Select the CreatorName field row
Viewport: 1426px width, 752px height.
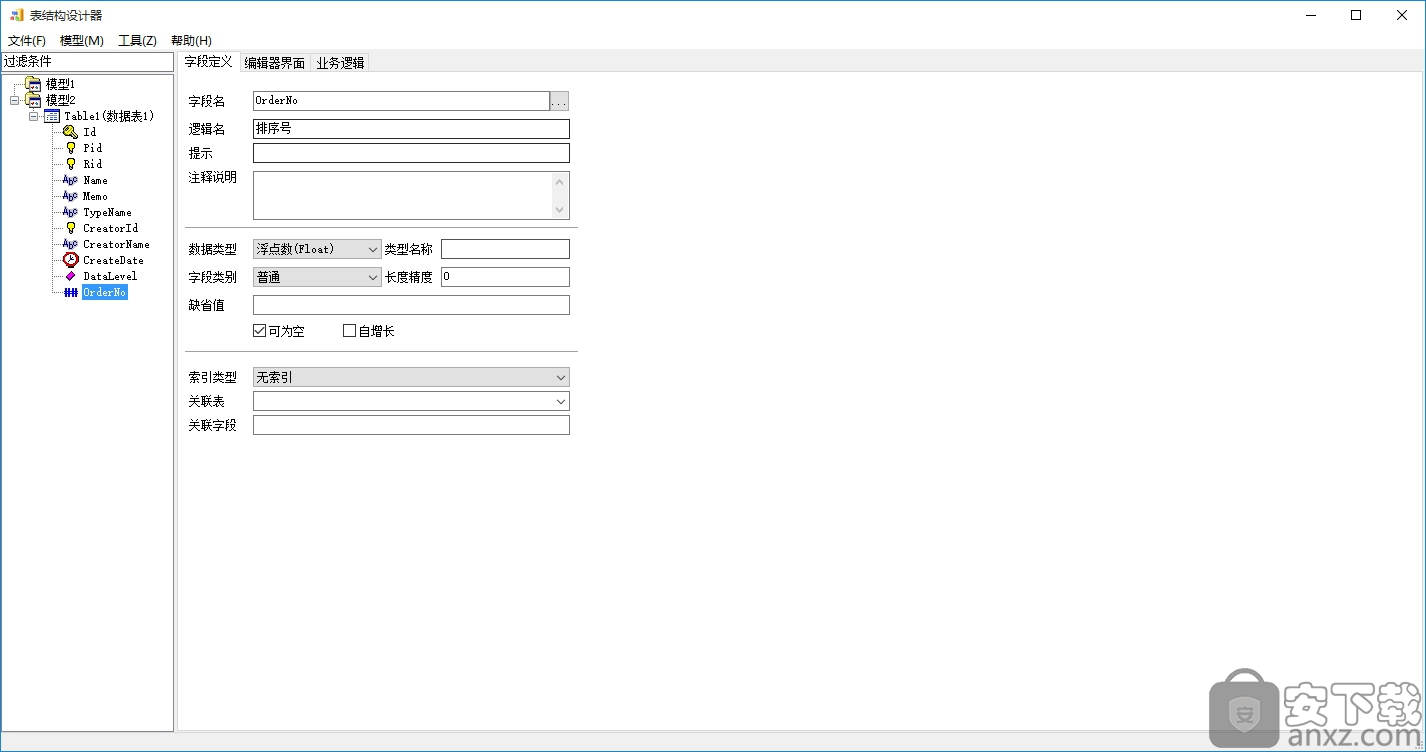[x=116, y=244]
